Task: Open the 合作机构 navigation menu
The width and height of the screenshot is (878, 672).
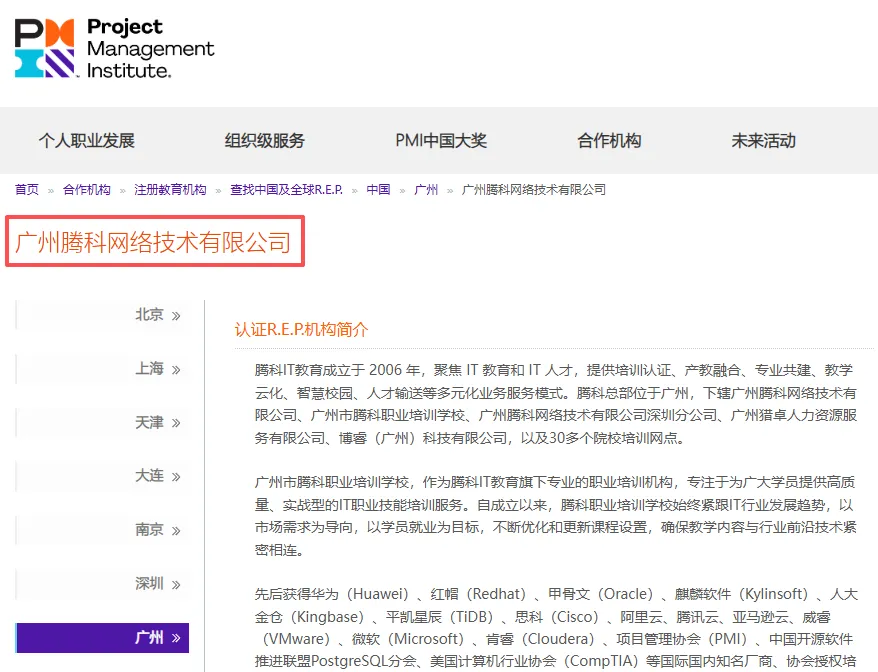Action: point(609,141)
